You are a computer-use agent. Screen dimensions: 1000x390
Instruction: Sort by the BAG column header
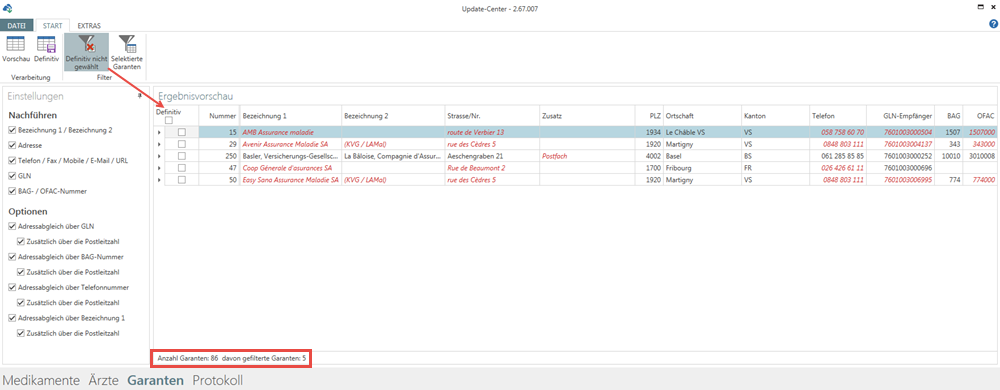coord(950,117)
